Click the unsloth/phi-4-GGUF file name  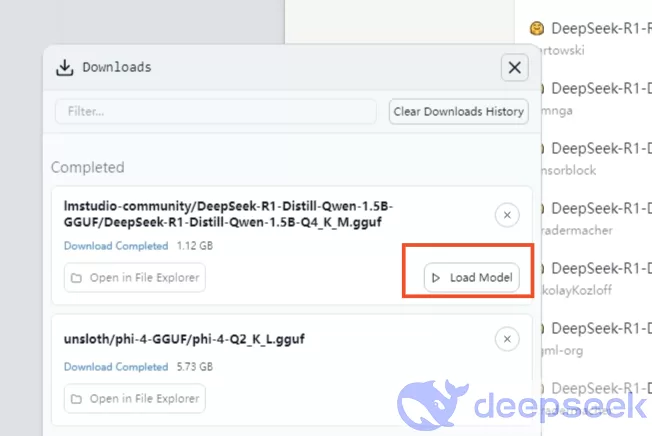[x=184, y=339]
